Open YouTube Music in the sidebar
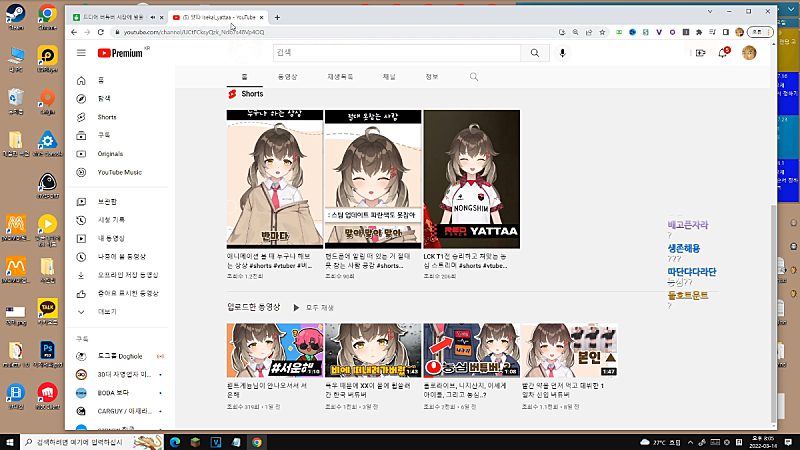Image resolution: width=800 pixels, height=450 pixels. click(120, 172)
